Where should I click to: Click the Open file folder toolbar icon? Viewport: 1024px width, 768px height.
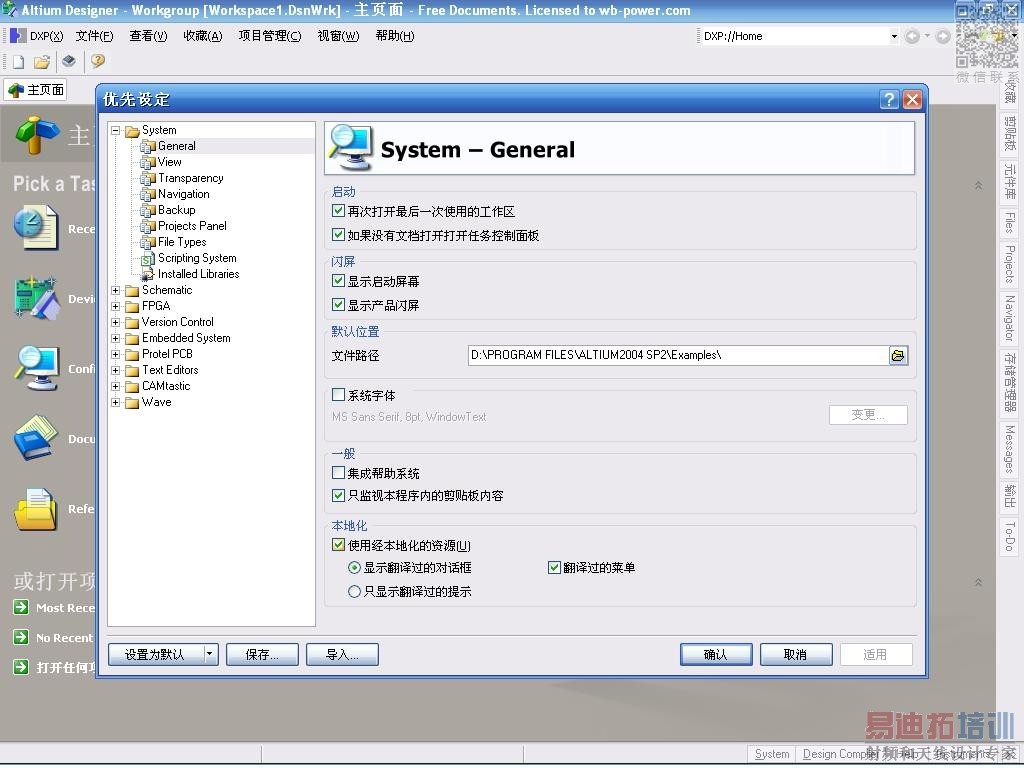click(x=42, y=61)
